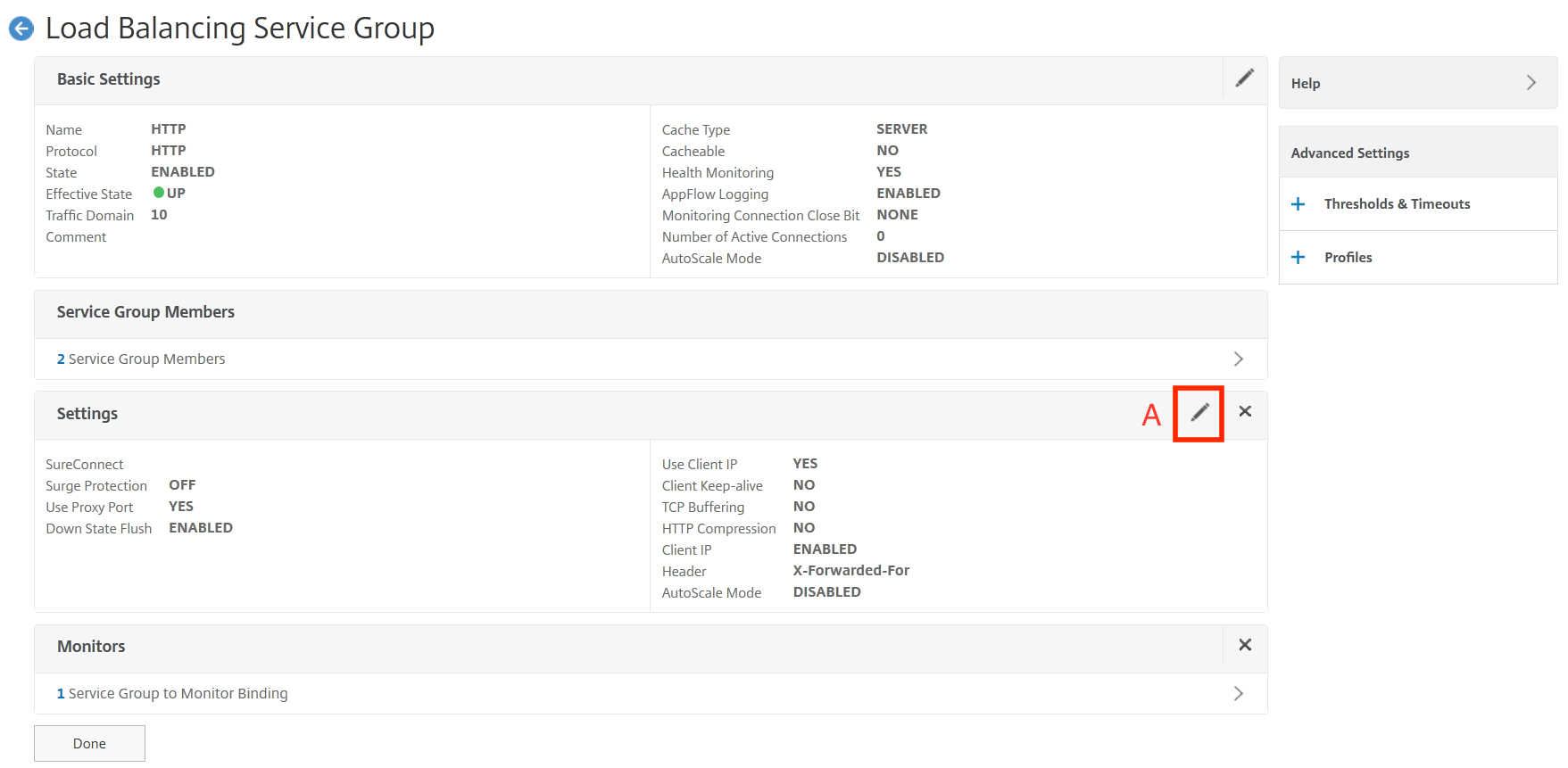The height and width of the screenshot is (768, 1568).
Task: Click the green UP status indicator
Action: [159, 193]
